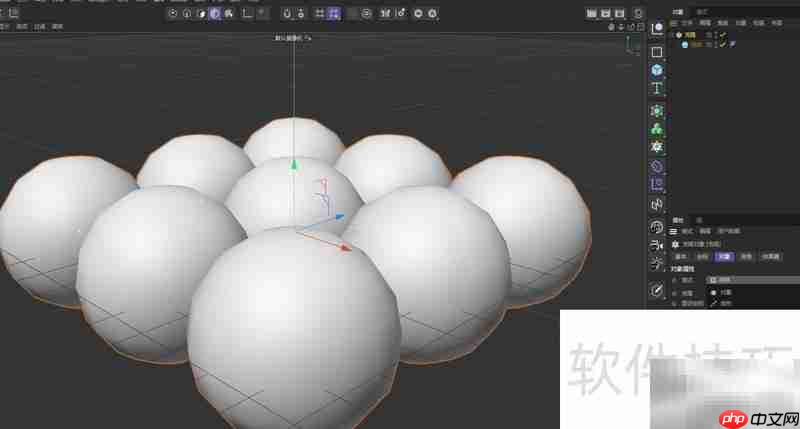
Task: Open the 用户数据 menu in Attribute Manager
Action: click(x=729, y=232)
